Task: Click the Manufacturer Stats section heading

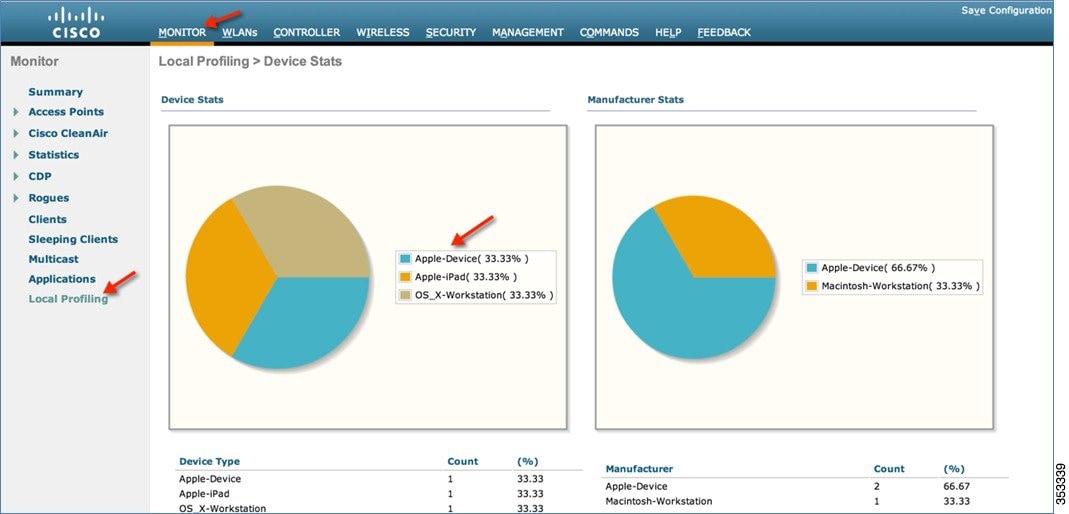Action: tap(635, 100)
